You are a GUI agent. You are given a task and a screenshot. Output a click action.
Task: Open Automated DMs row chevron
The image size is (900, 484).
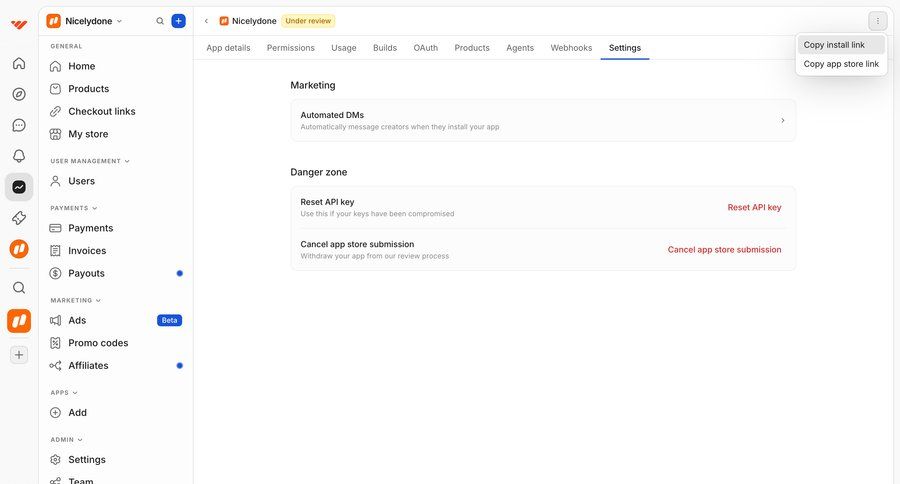pyautogui.click(x=782, y=121)
